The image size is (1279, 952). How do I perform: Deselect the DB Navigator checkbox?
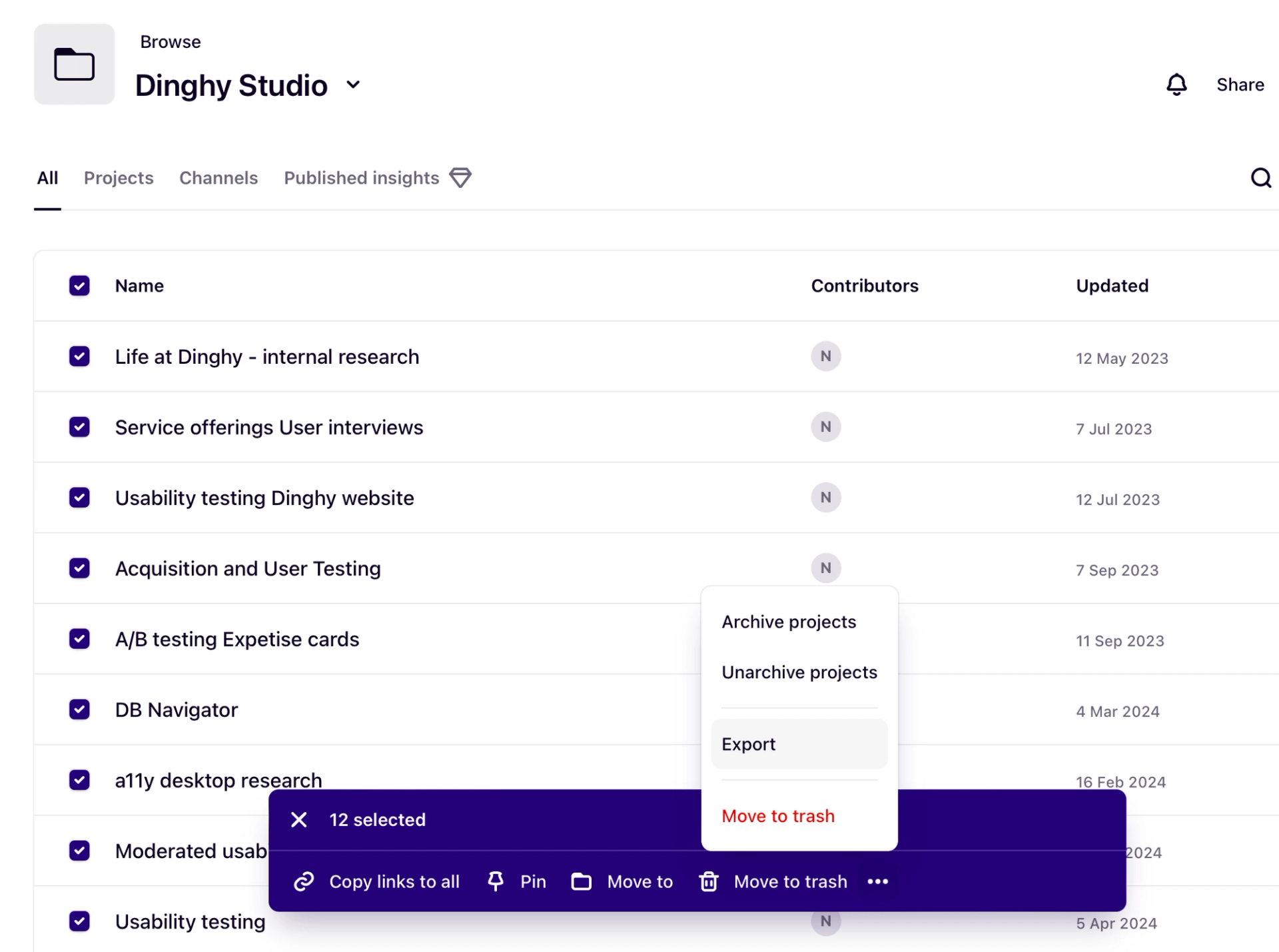click(x=79, y=710)
